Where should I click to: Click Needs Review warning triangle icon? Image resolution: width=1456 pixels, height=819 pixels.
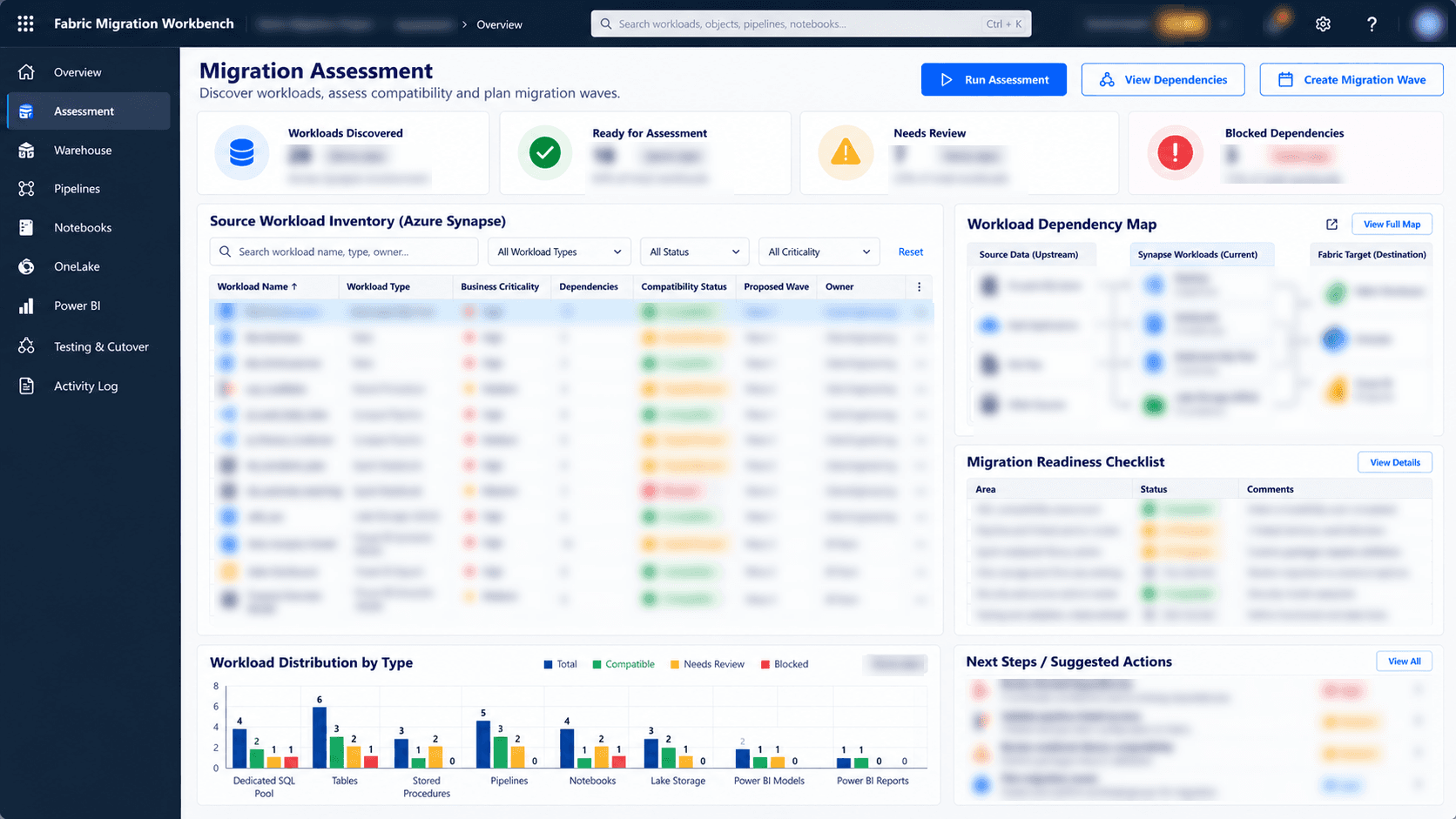click(x=845, y=153)
